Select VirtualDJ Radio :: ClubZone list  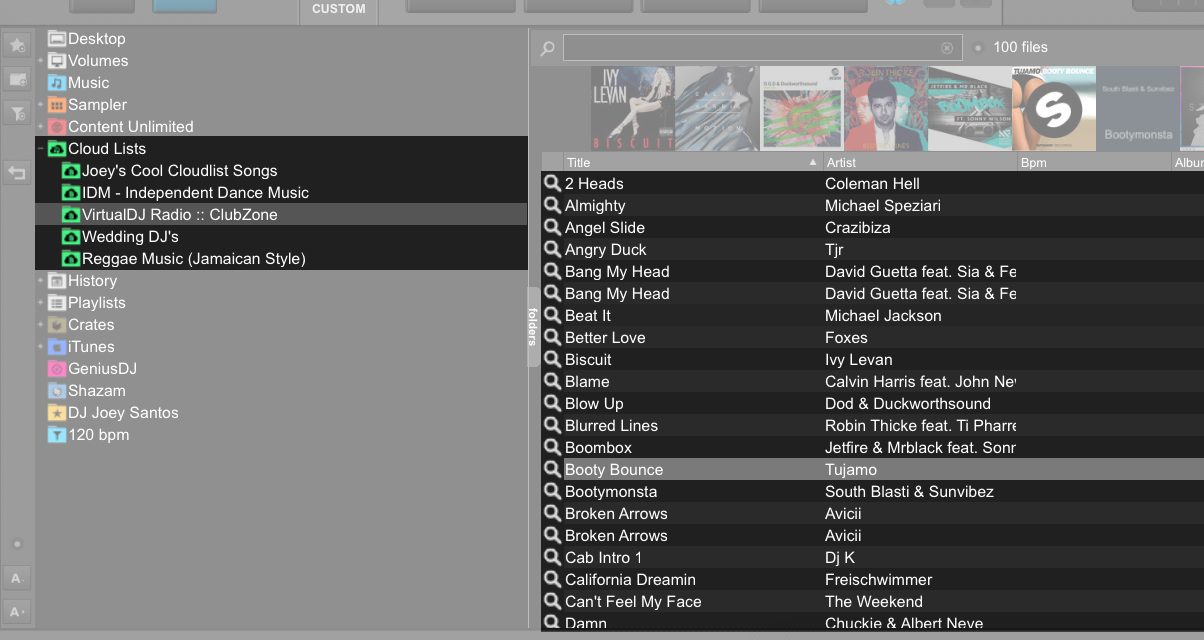point(180,215)
